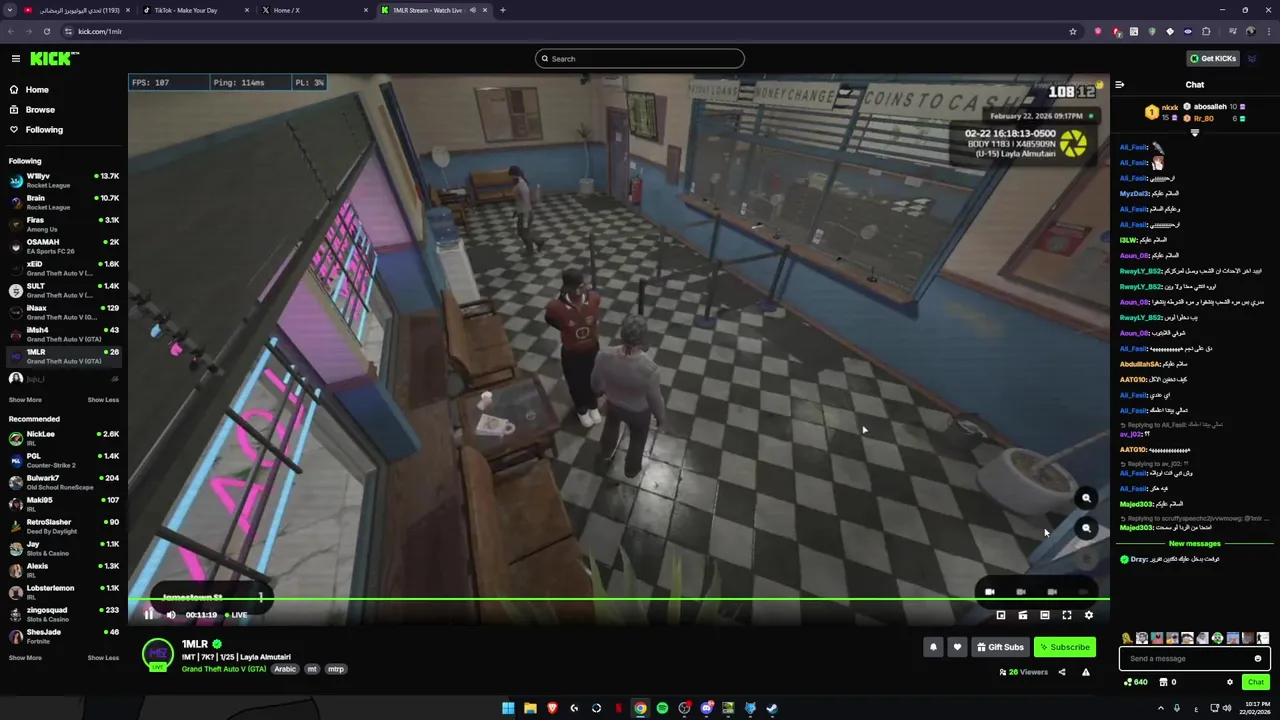
Task: Click the green Subscribe button
Action: pos(1064,647)
